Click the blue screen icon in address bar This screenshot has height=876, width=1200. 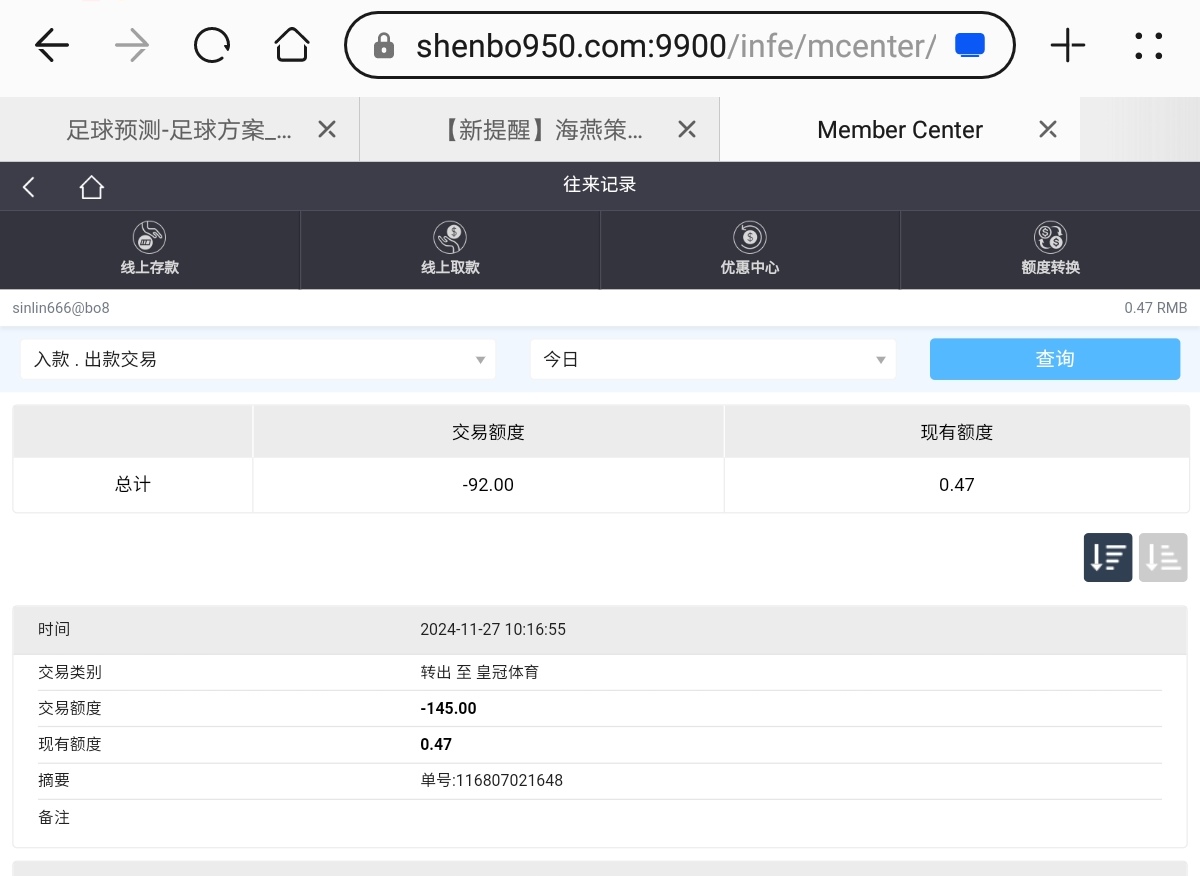[x=970, y=45]
